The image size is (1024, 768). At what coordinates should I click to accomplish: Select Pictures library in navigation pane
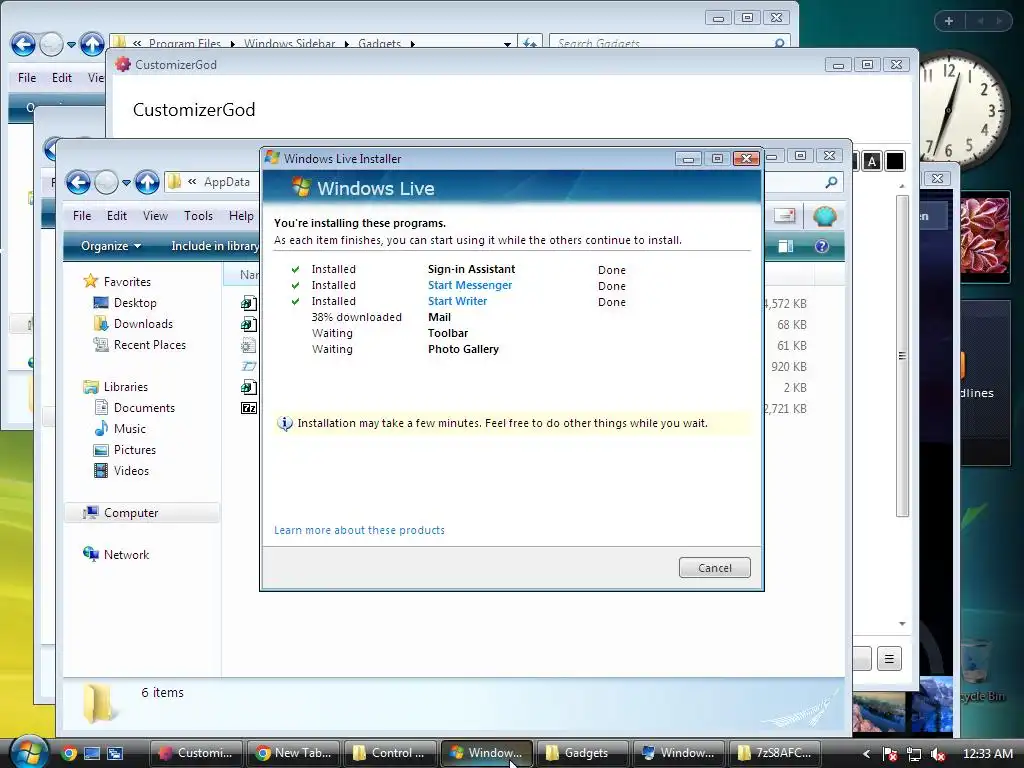(135, 449)
